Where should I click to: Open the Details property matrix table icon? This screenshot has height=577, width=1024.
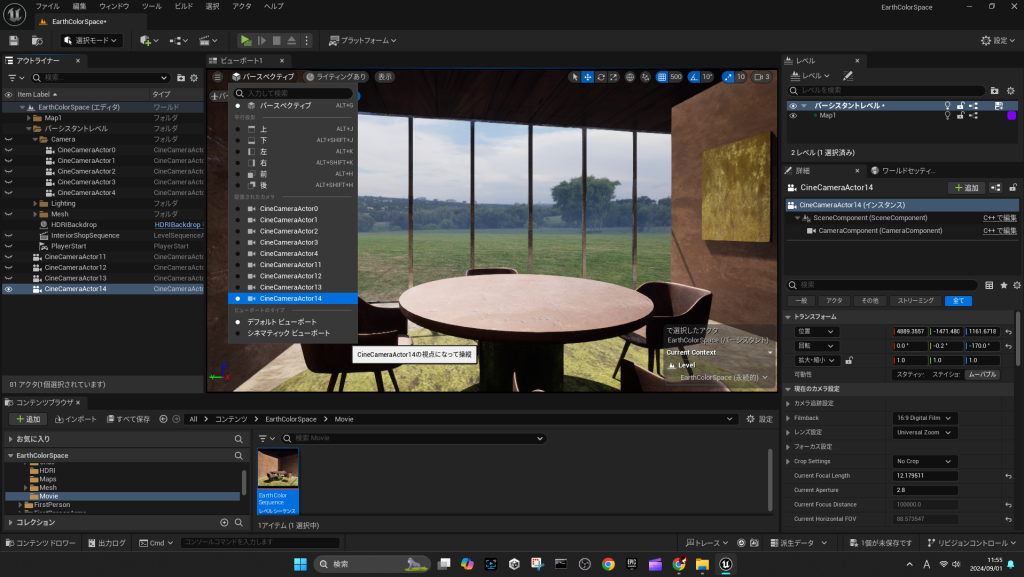(x=990, y=285)
